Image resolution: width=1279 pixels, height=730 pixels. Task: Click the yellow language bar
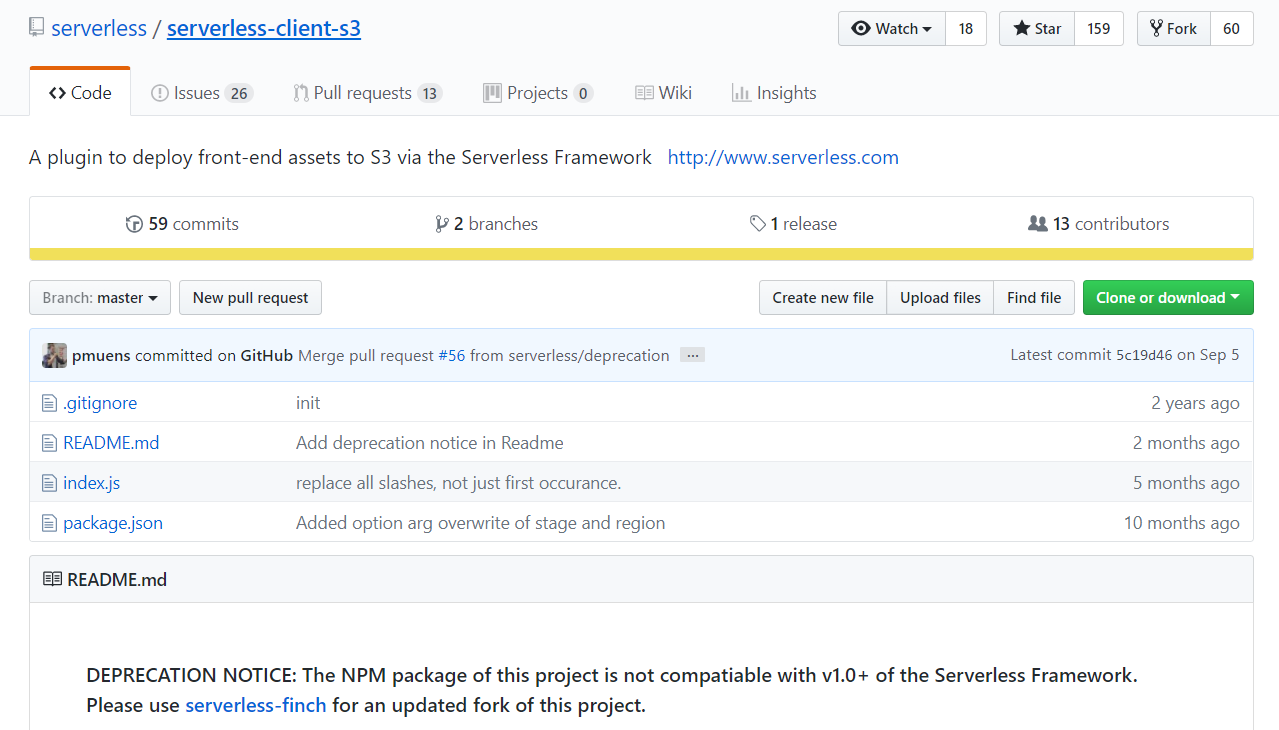coord(641,254)
